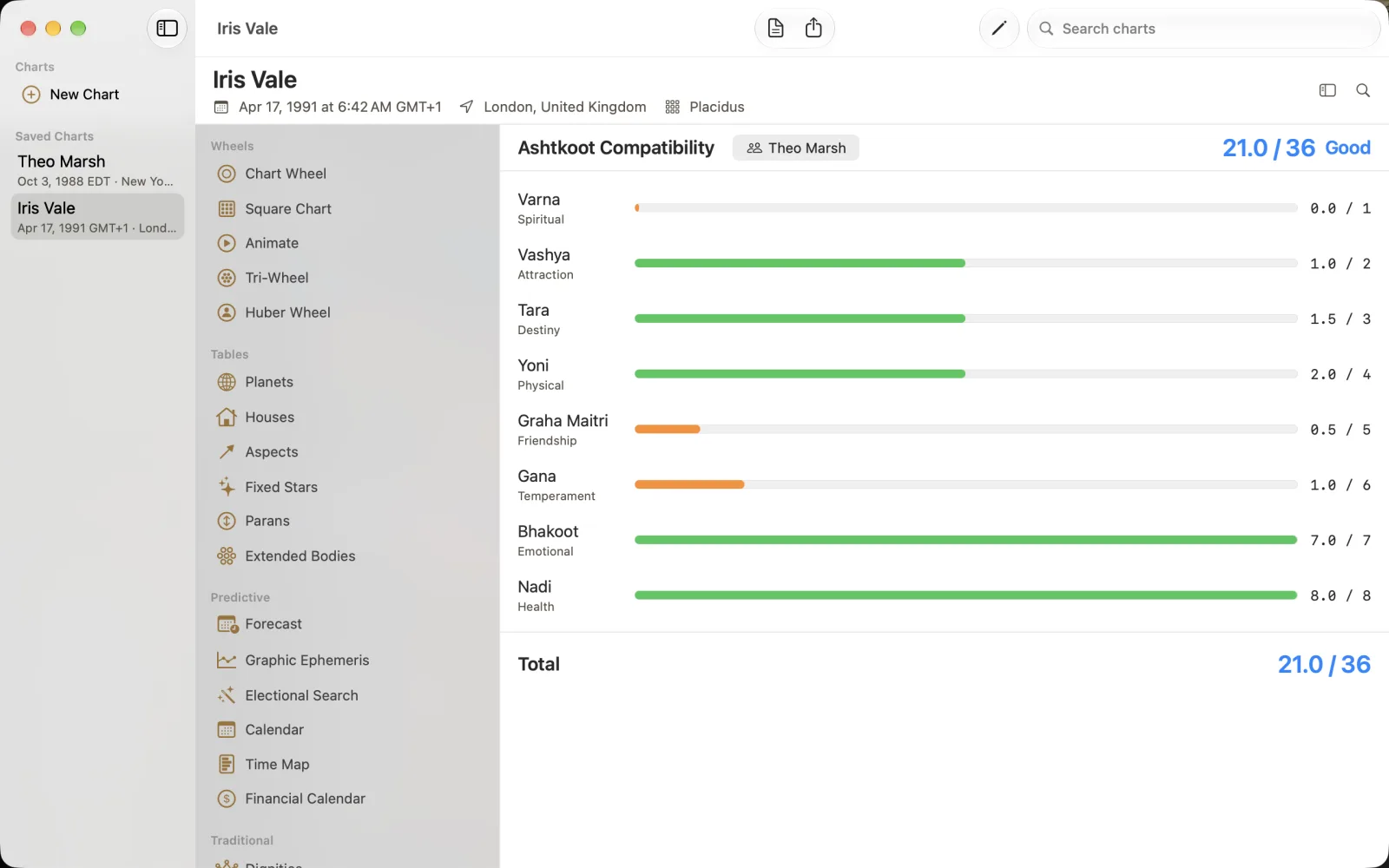Image resolution: width=1389 pixels, height=868 pixels.
Task: Toggle the inspector panel icon in header
Action: pyautogui.click(x=1327, y=90)
